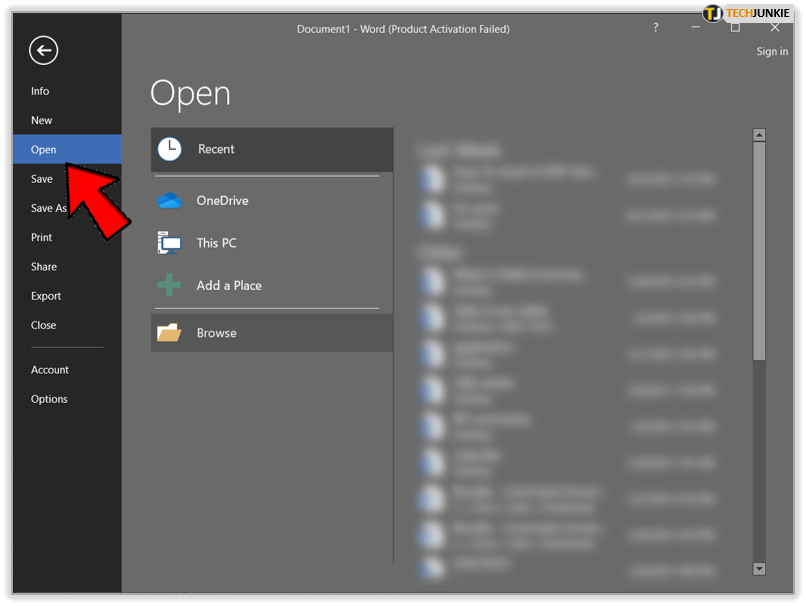Image resolution: width=806 pixels, height=606 pixels.
Task: Select Save As in the sidebar
Action: point(48,208)
